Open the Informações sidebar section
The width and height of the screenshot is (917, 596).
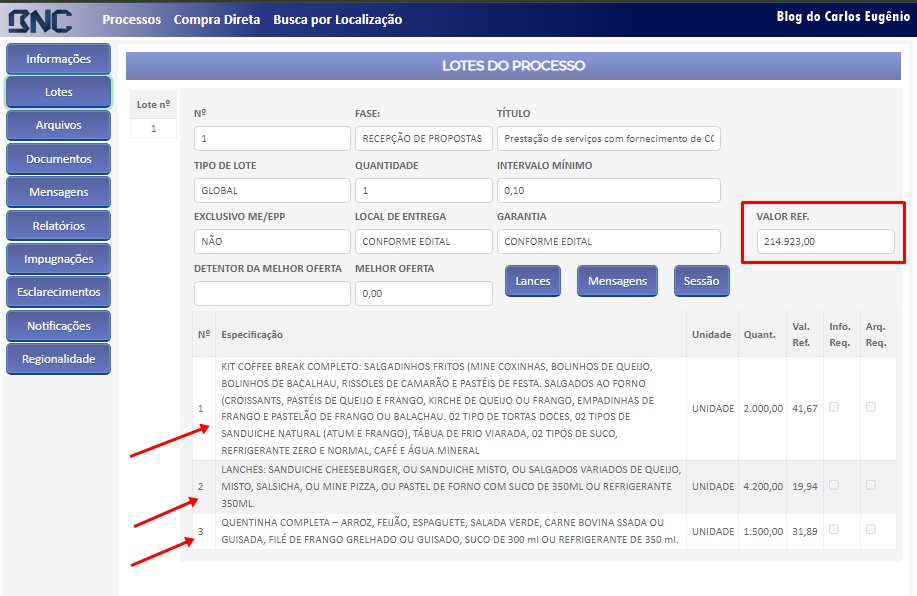58,58
